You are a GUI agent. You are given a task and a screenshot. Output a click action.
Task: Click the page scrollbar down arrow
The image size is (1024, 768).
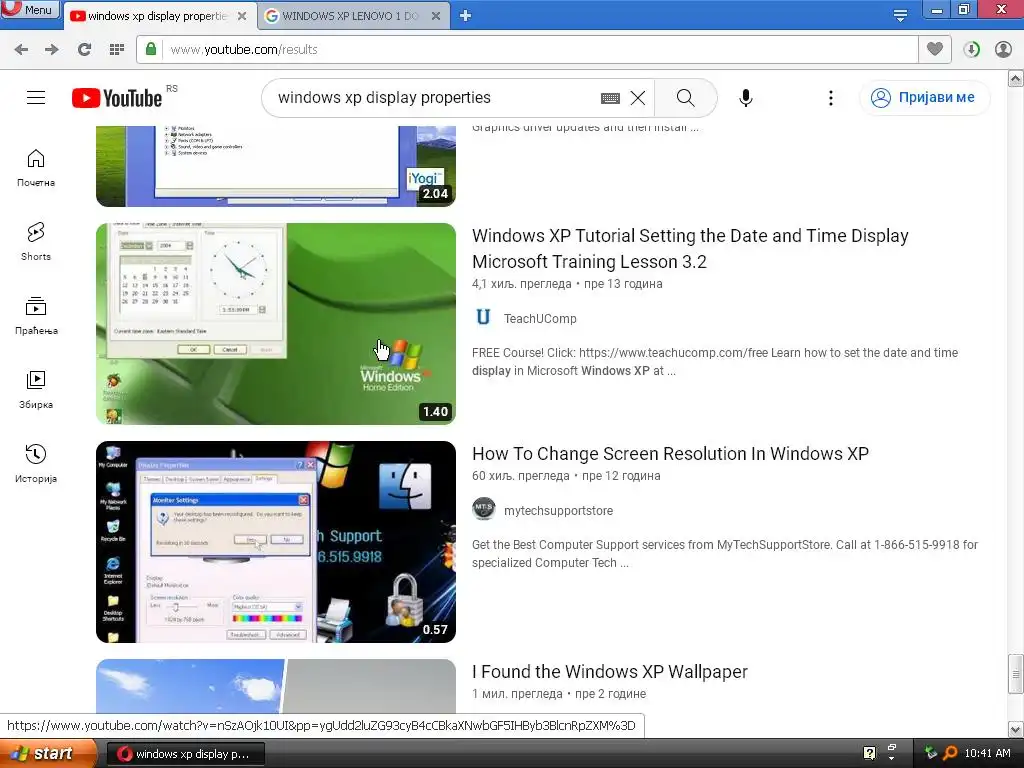[x=1016, y=729]
